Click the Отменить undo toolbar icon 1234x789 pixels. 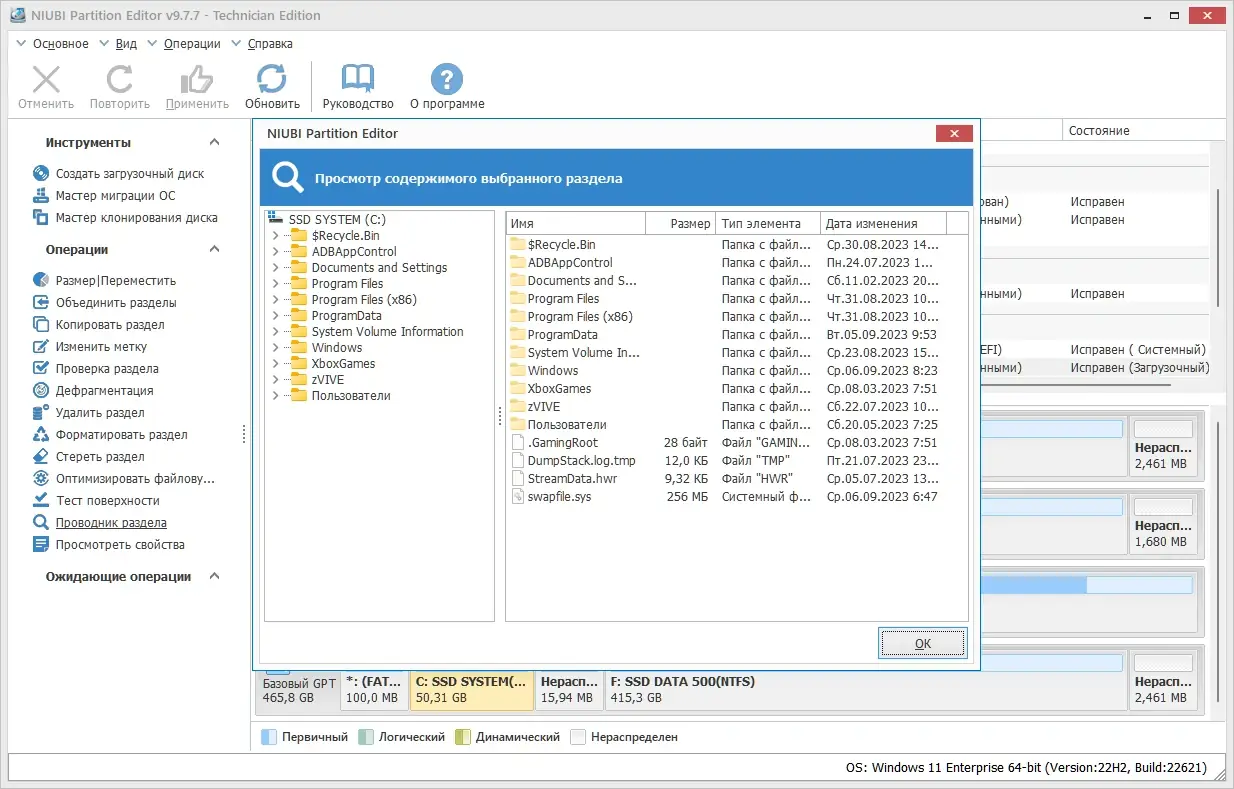pyautogui.click(x=46, y=79)
